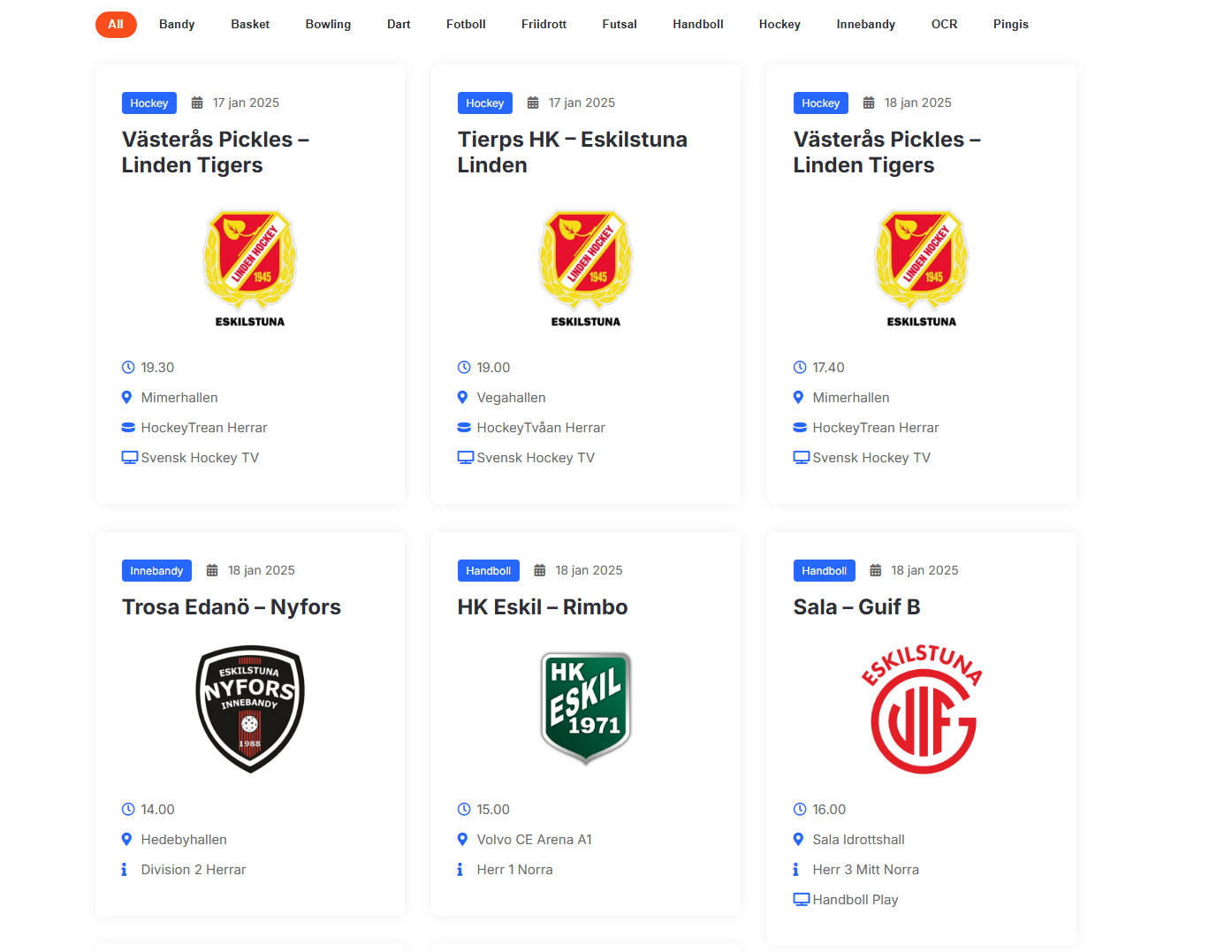
Task: Open the Trosa Edanö – Nyfors match
Action: point(232,607)
